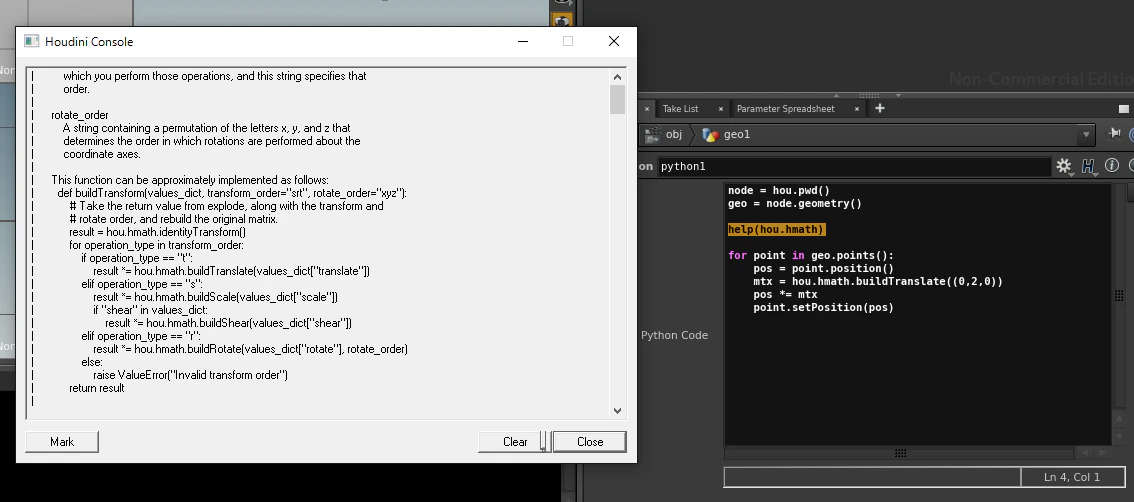Click the Close button below the console text
1134x502 pixels.
tap(589, 441)
